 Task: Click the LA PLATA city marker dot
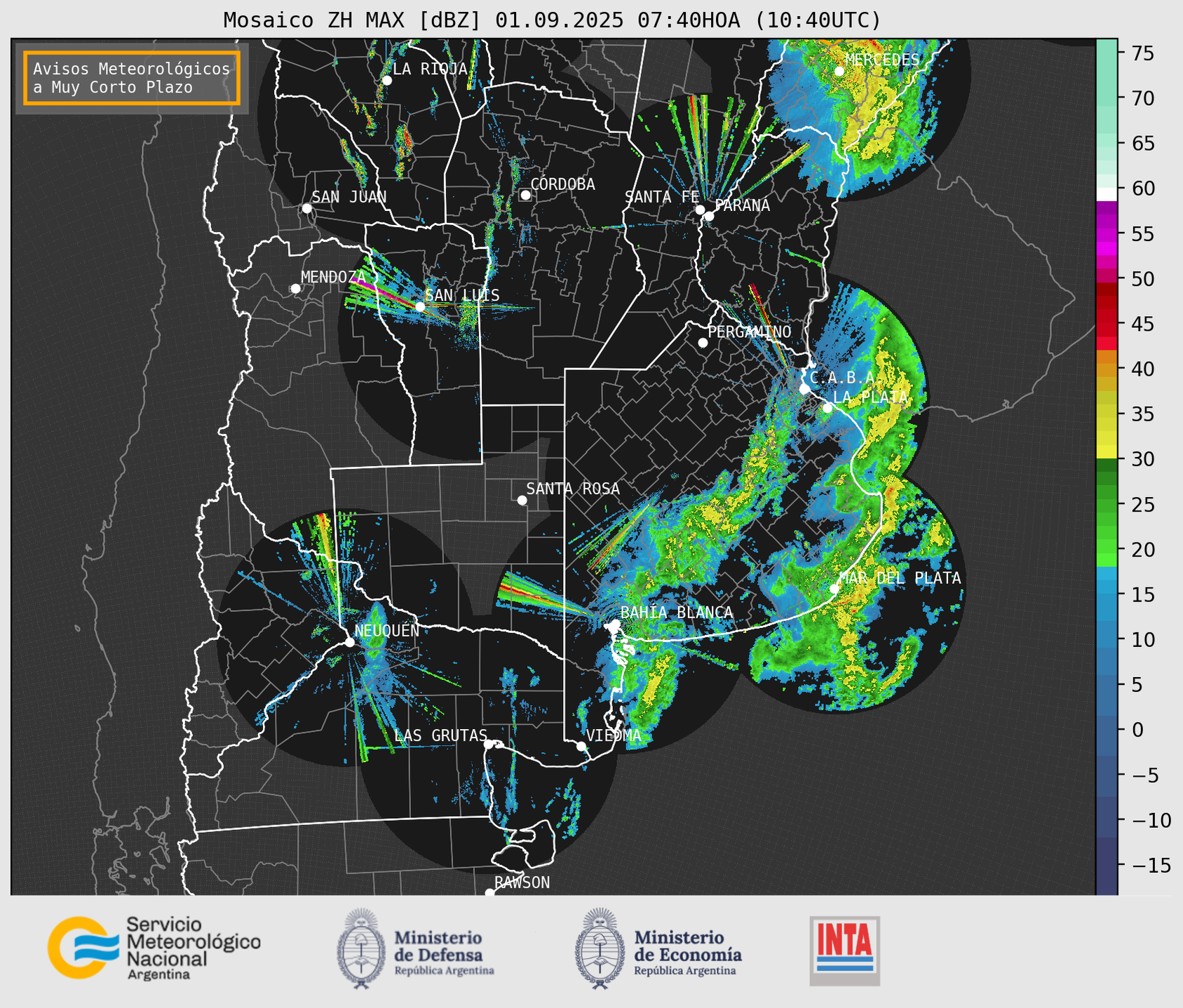point(827,408)
